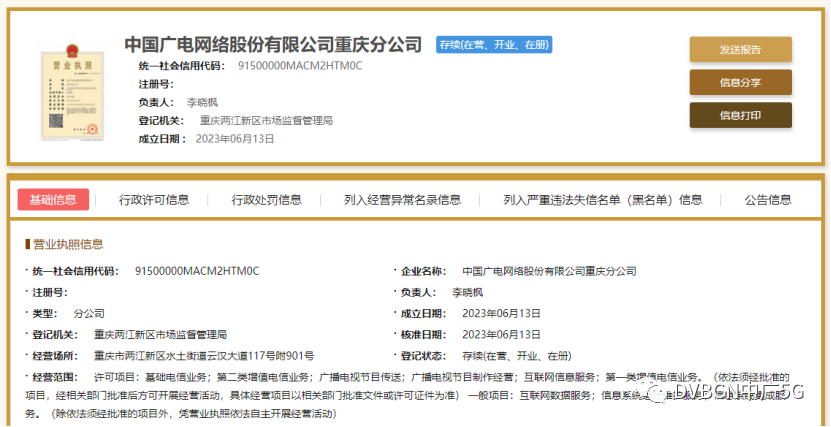831x427 pixels.
Task: Select credit code 91500000MACM2HTM0C in header
Action: coord(300,66)
